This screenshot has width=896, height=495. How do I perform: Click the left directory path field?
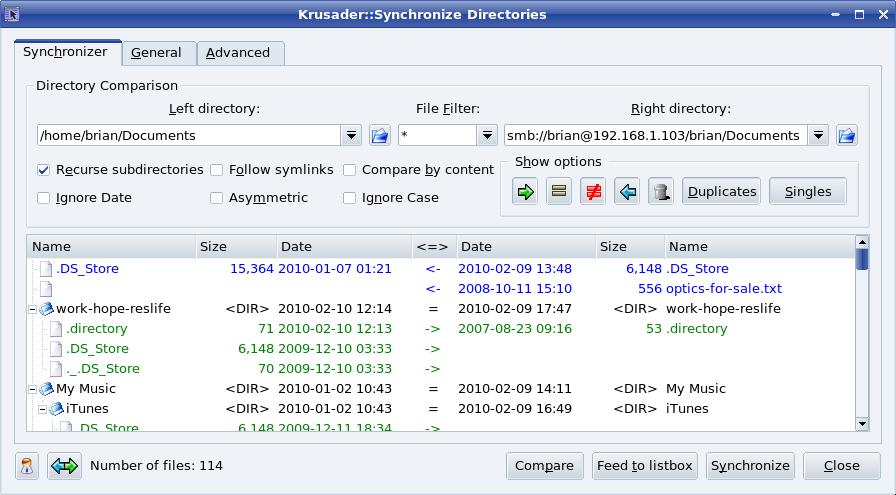(x=189, y=135)
